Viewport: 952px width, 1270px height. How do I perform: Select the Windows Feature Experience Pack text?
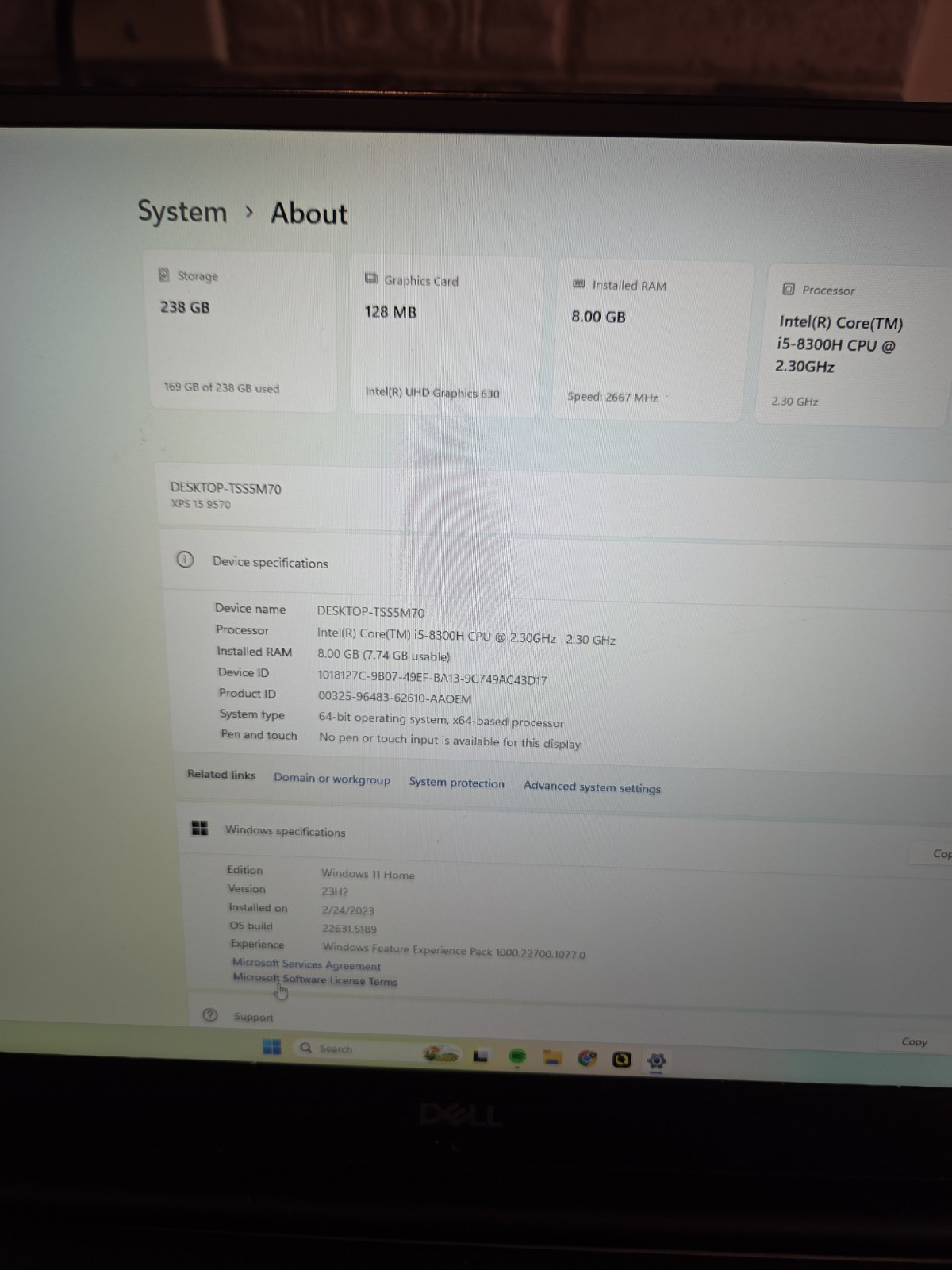pos(454,950)
